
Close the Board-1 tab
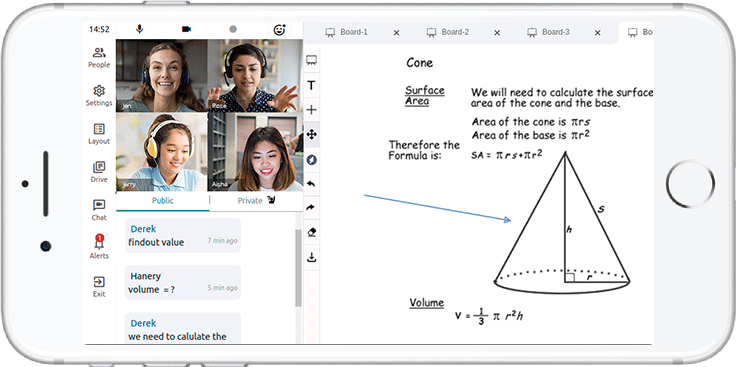click(396, 33)
